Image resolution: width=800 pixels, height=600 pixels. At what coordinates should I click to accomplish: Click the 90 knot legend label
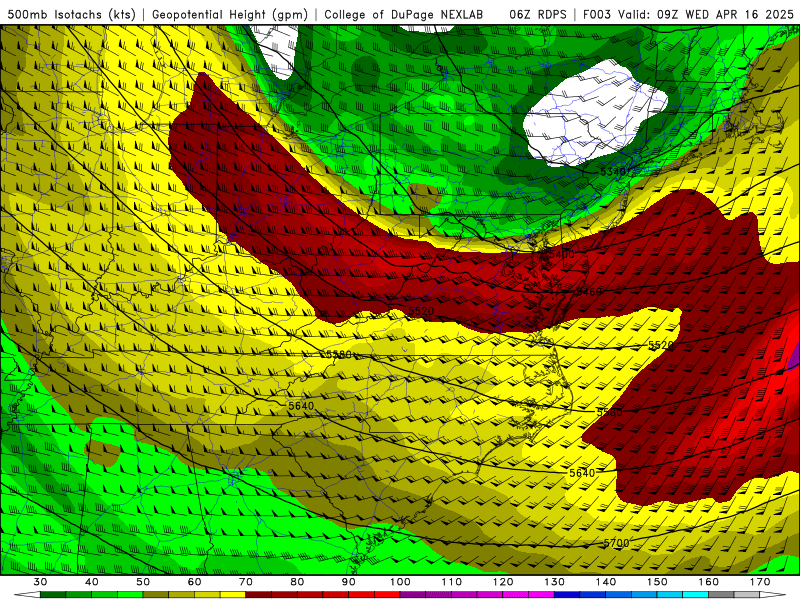point(349,582)
